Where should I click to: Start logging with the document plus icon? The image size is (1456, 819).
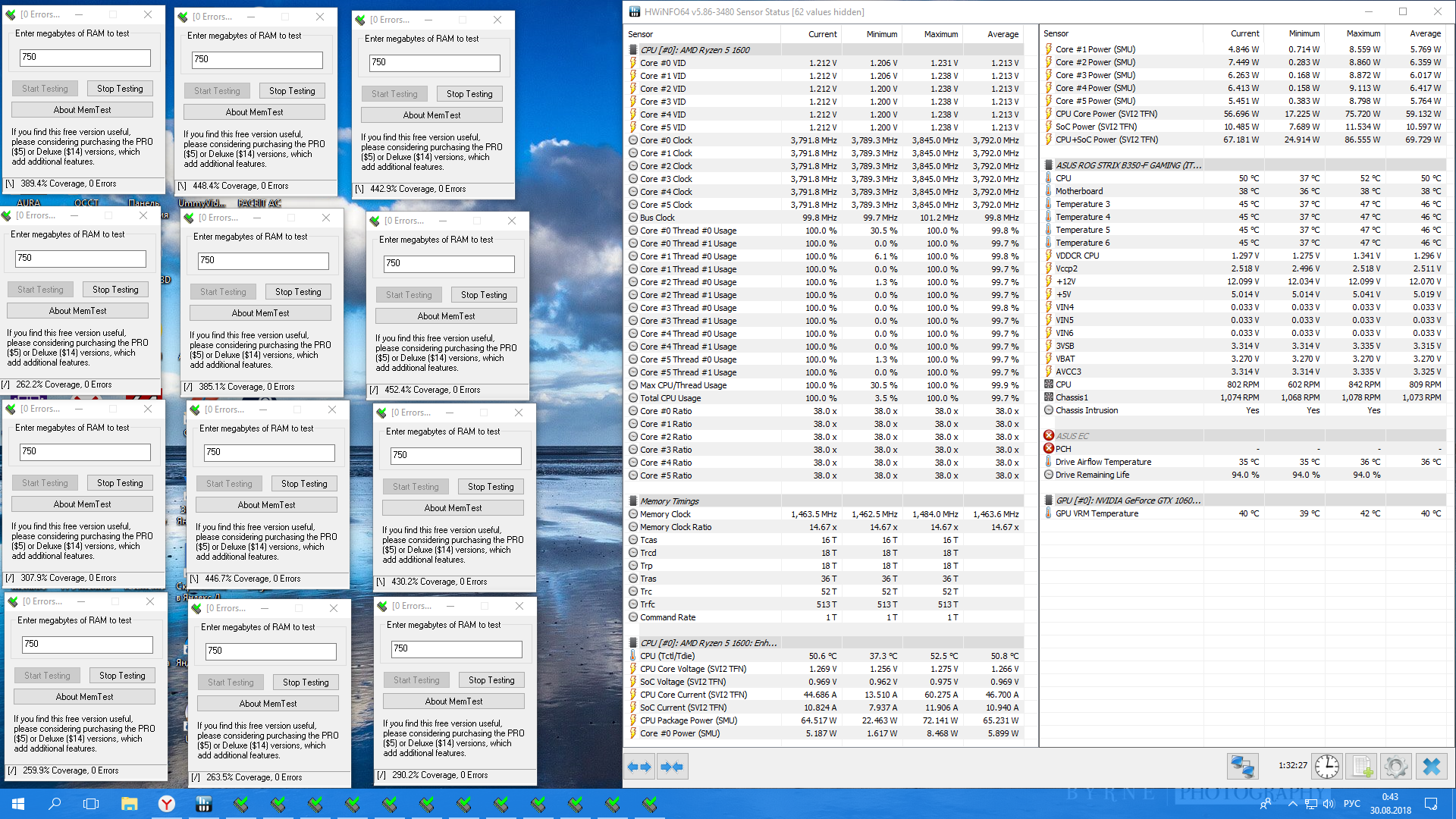[x=1361, y=767]
